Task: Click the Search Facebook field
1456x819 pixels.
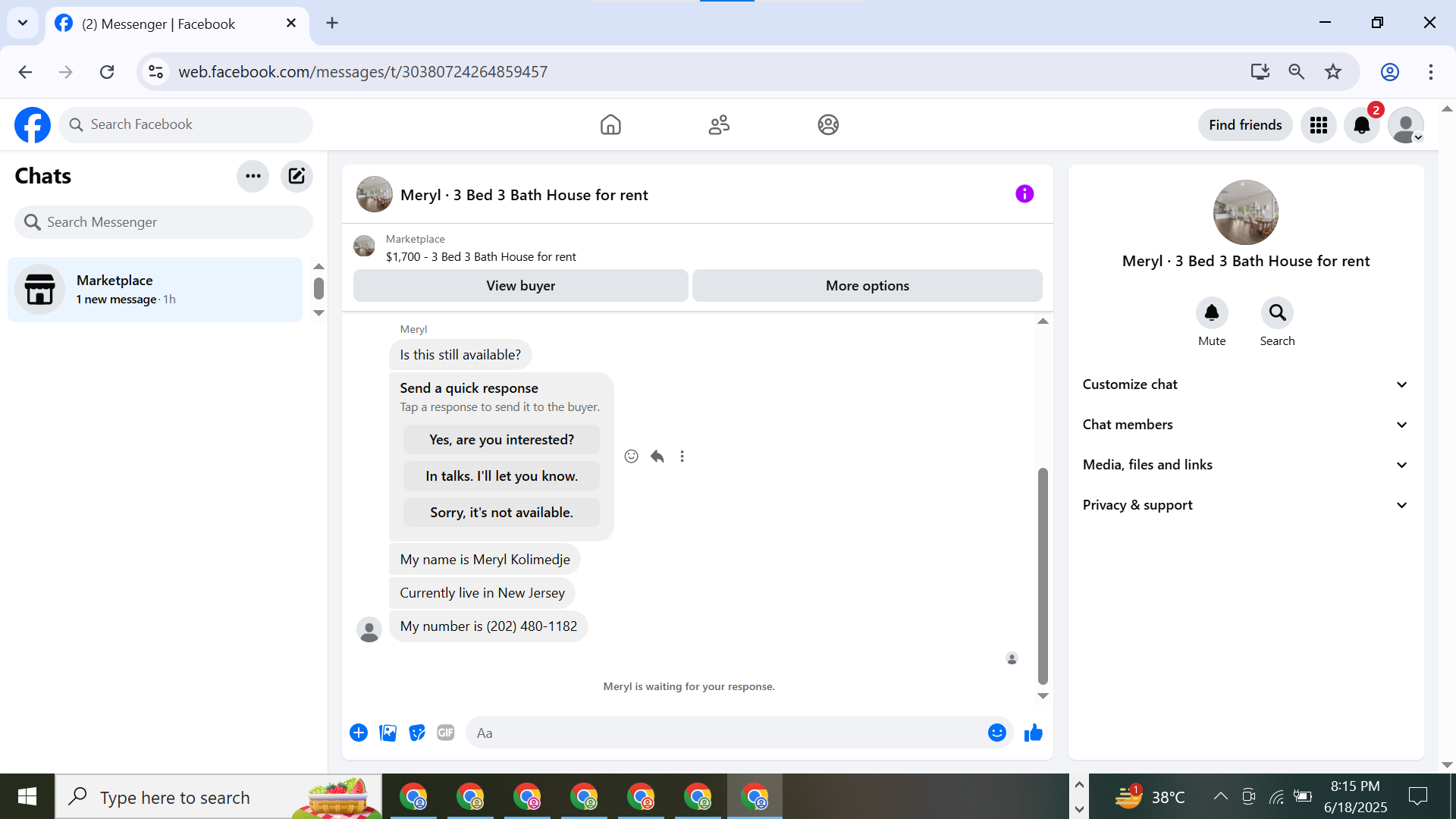Action: 186,124
